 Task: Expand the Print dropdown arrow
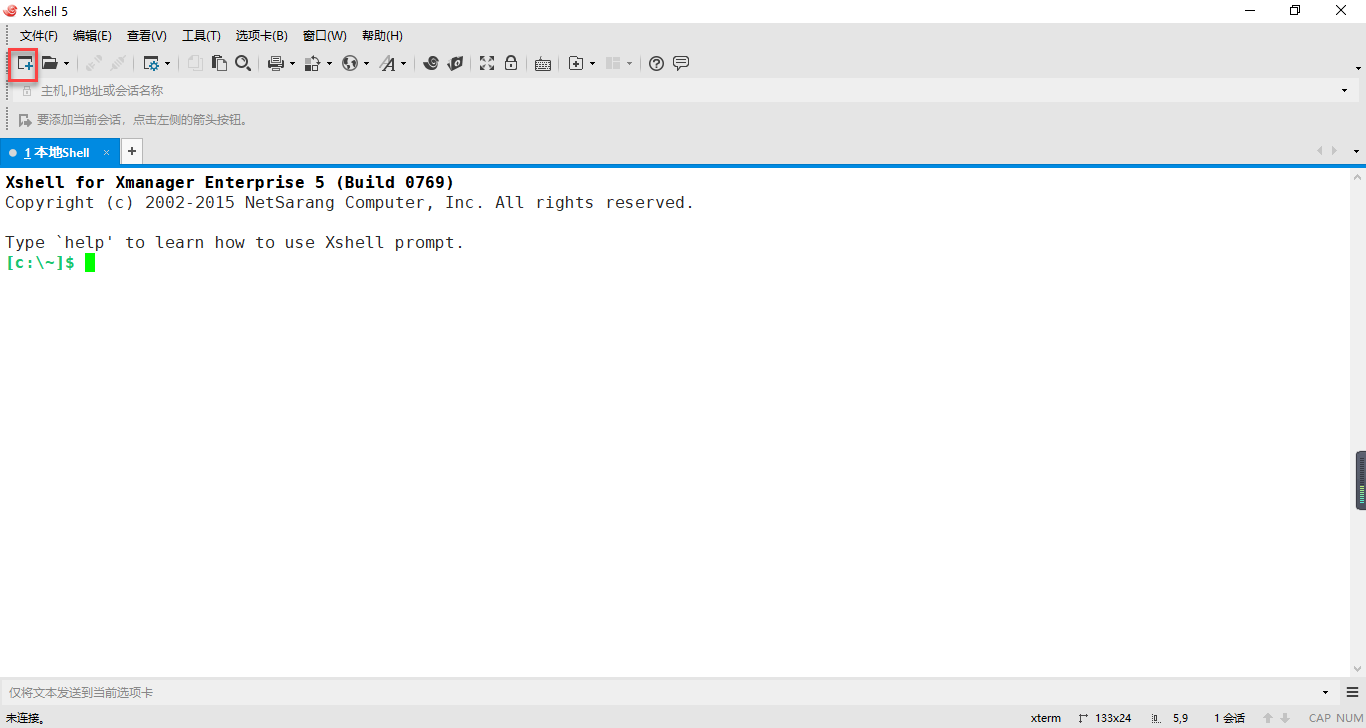292,64
